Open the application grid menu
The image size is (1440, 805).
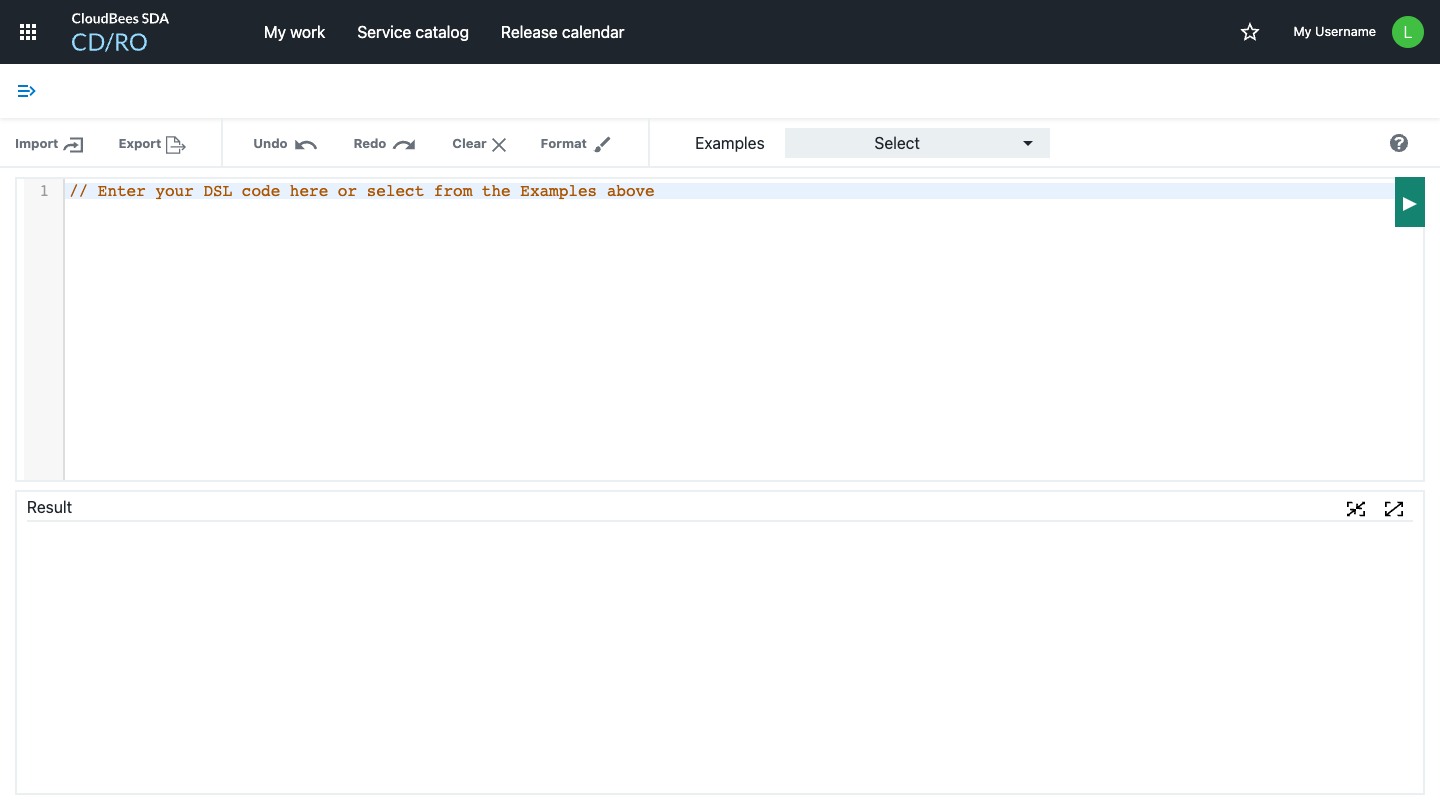pyautogui.click(x=27, y=31)
